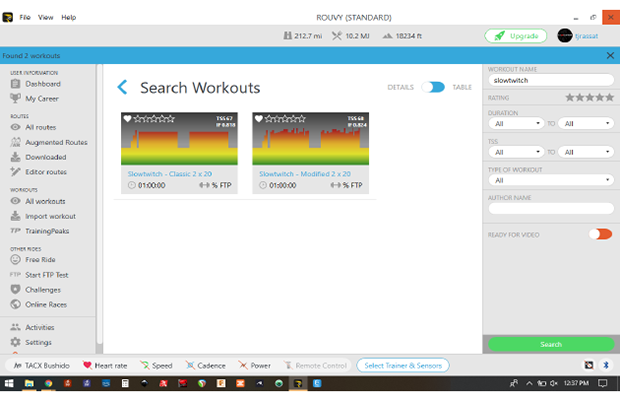Click the Workout Name input field

click(x=550, y=79)
